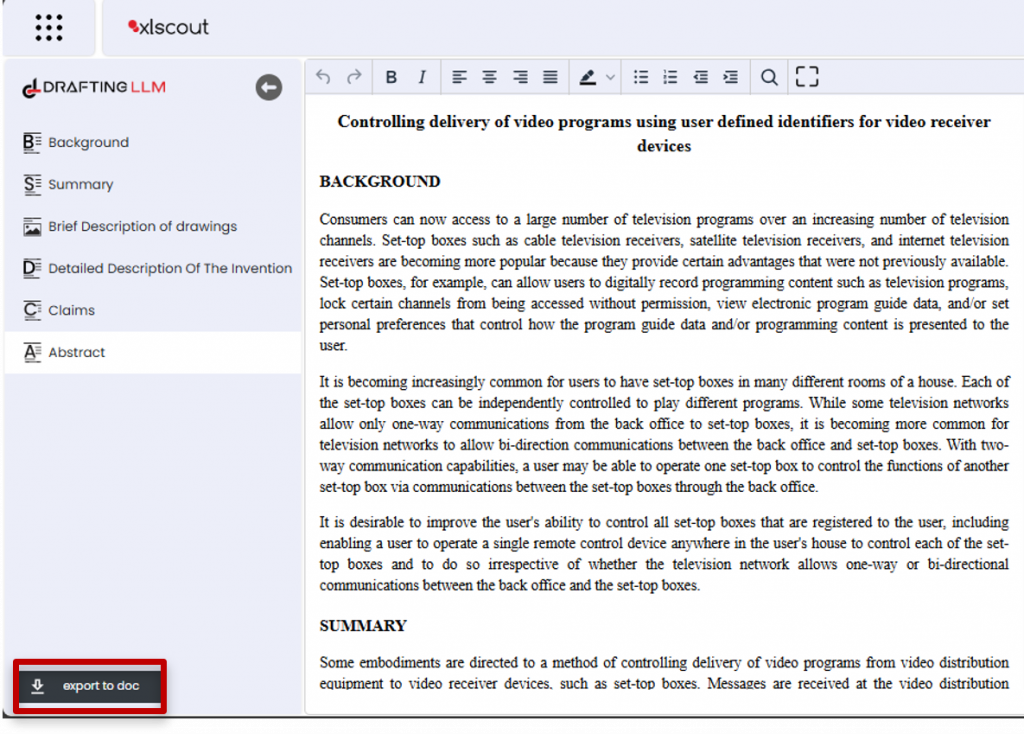Navigate to the Claims section
This screenshot has width=1024, height=734.
click(153, 310)
